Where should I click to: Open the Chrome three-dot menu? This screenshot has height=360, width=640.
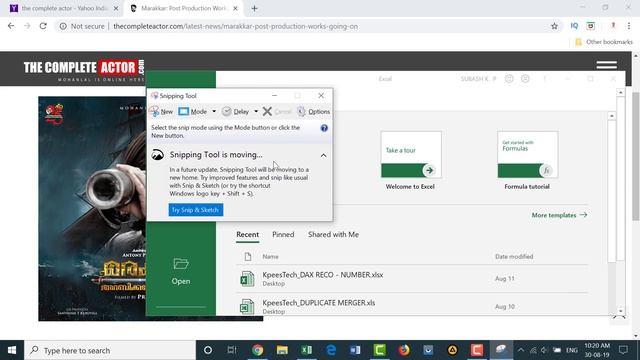point(629,26)
